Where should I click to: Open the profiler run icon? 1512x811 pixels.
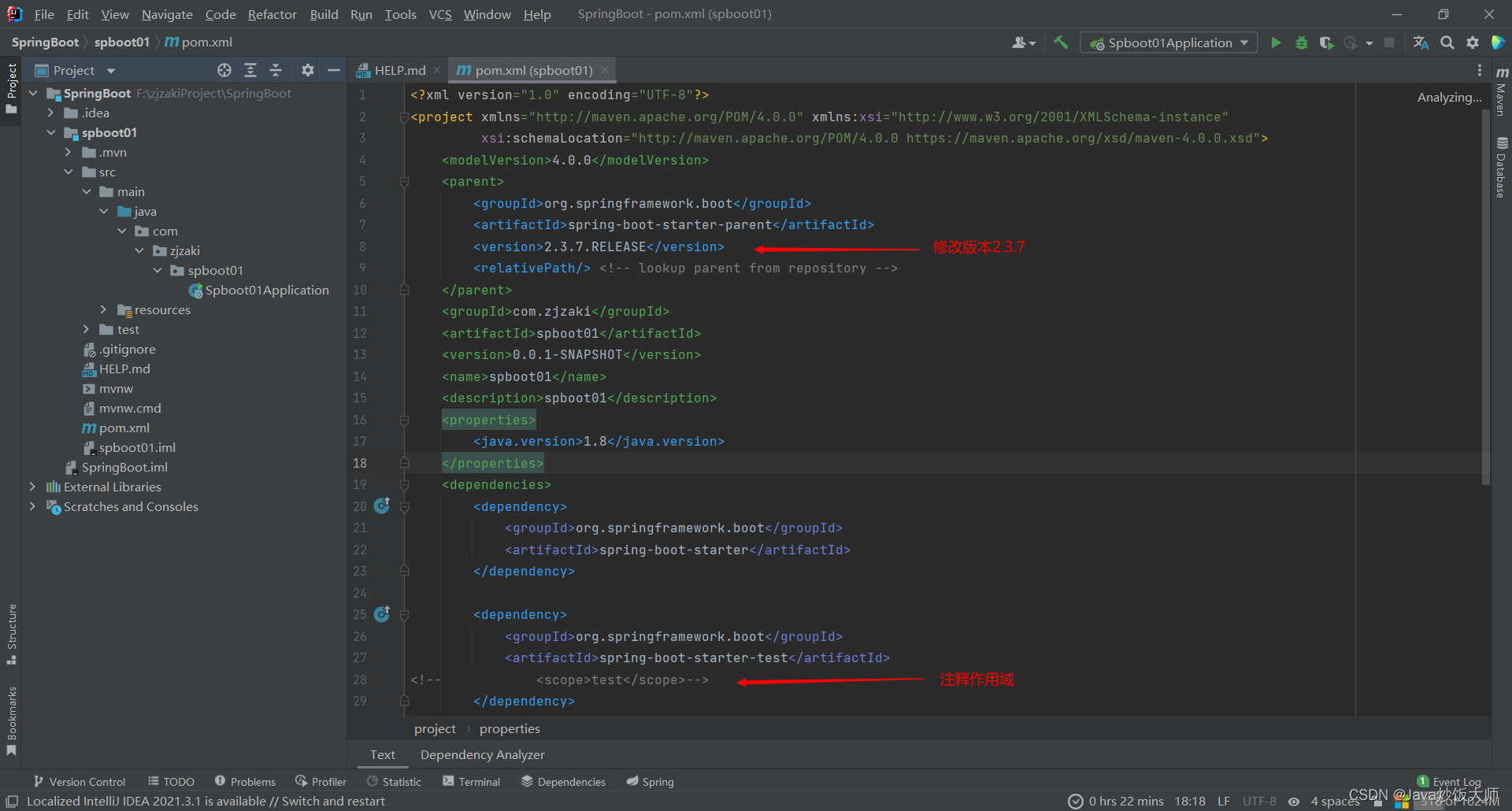(x=1351, y=43)
